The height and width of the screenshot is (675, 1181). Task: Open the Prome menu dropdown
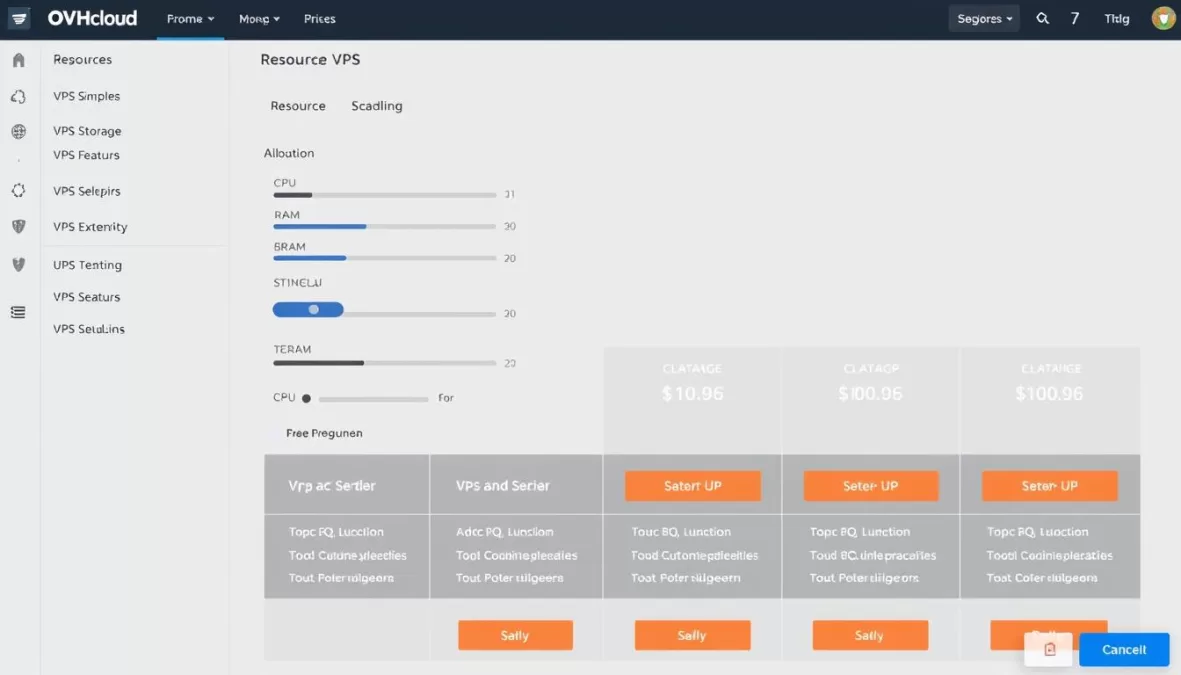coord(189,18)
